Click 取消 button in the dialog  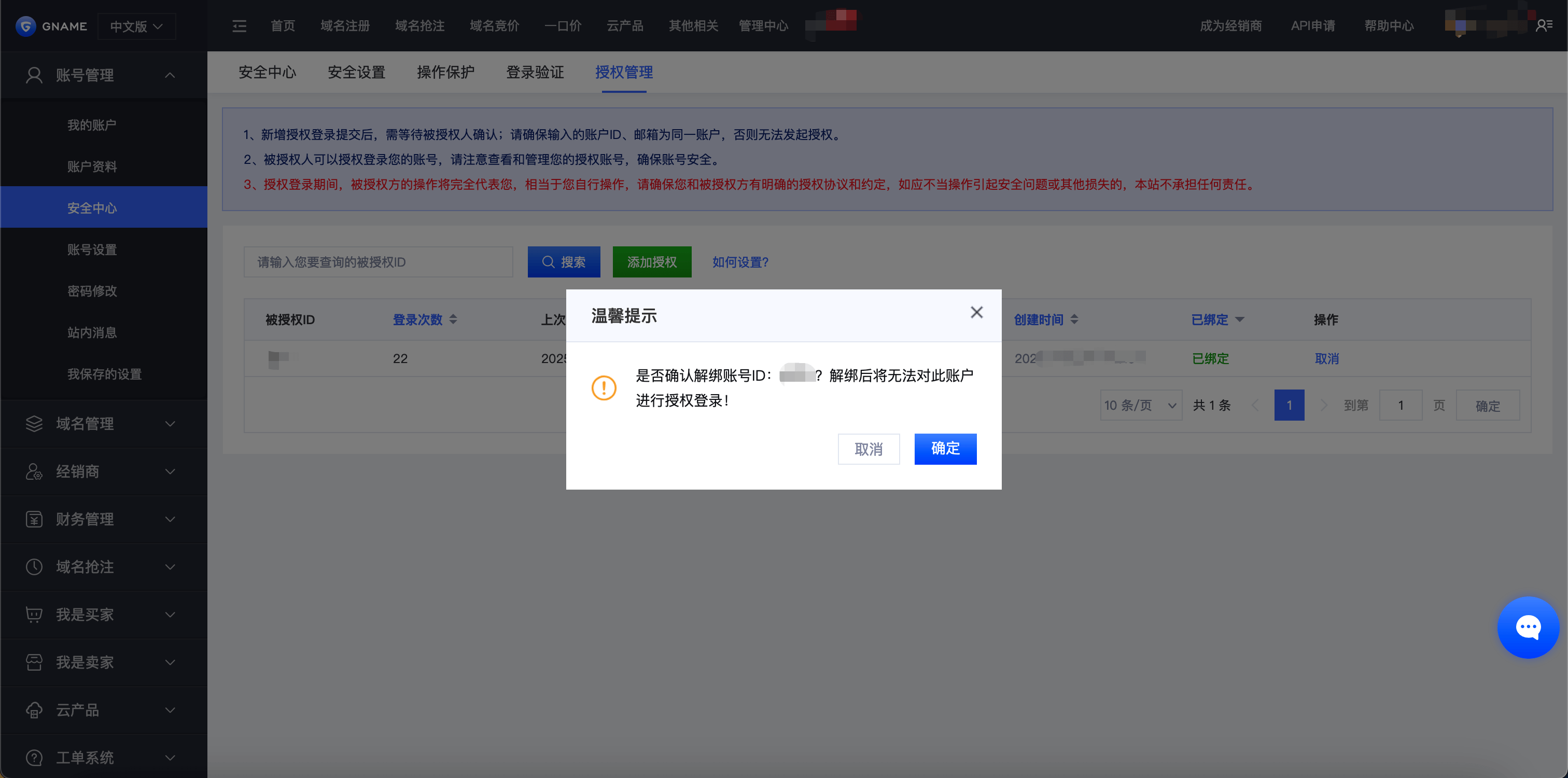tap(868, 449)
